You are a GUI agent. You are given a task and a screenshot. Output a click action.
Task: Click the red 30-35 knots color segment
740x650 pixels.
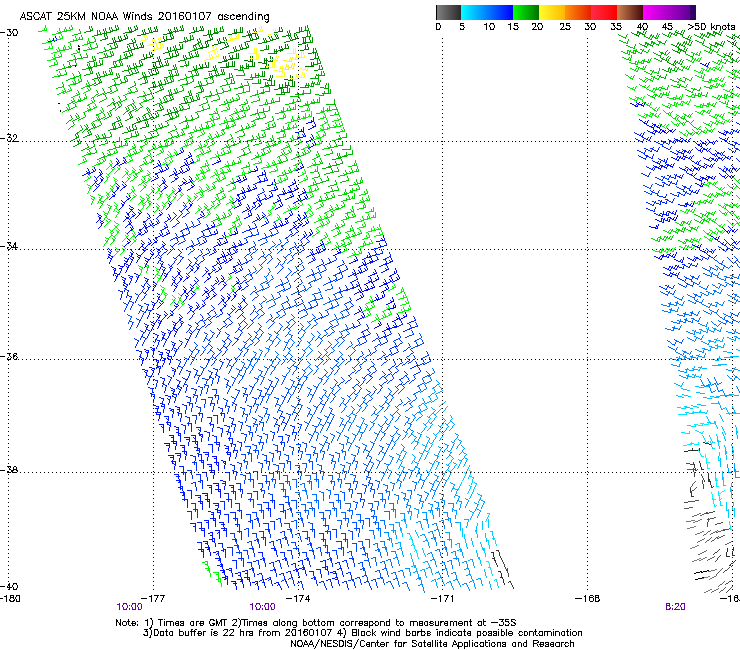point(604,12)
